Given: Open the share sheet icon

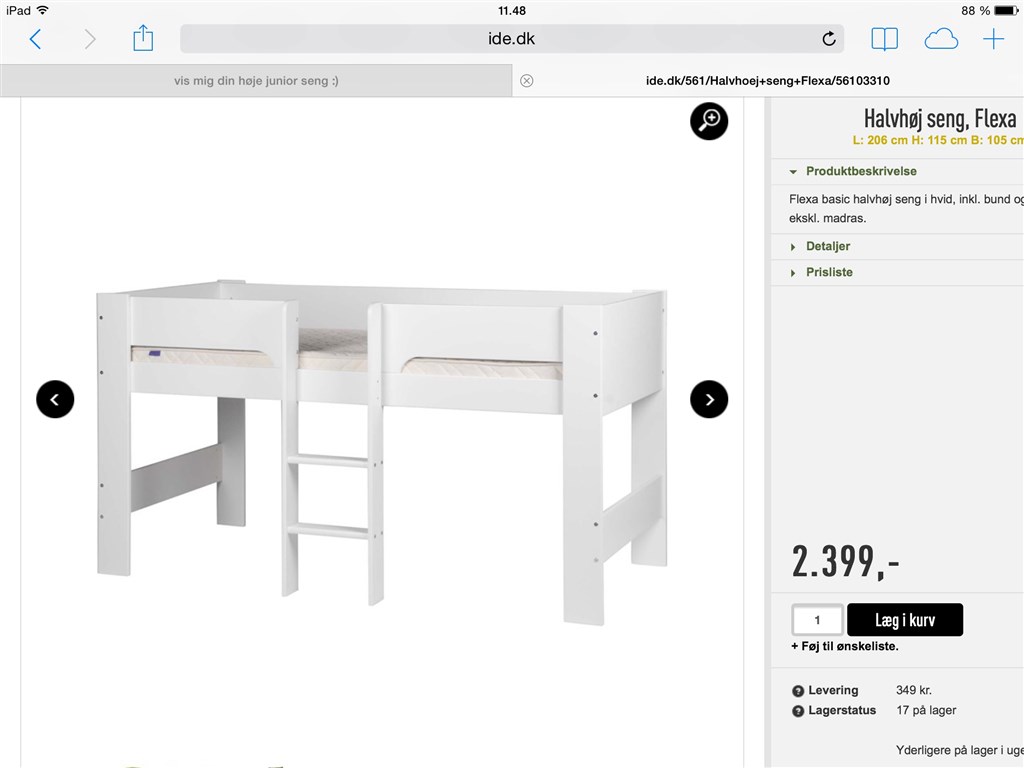Looking at the screenshot, I should (x=143, y=38).
